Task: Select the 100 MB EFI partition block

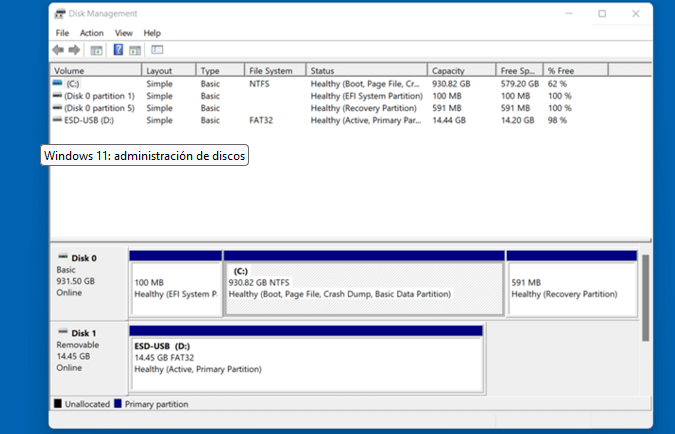Action: [176, 284]
